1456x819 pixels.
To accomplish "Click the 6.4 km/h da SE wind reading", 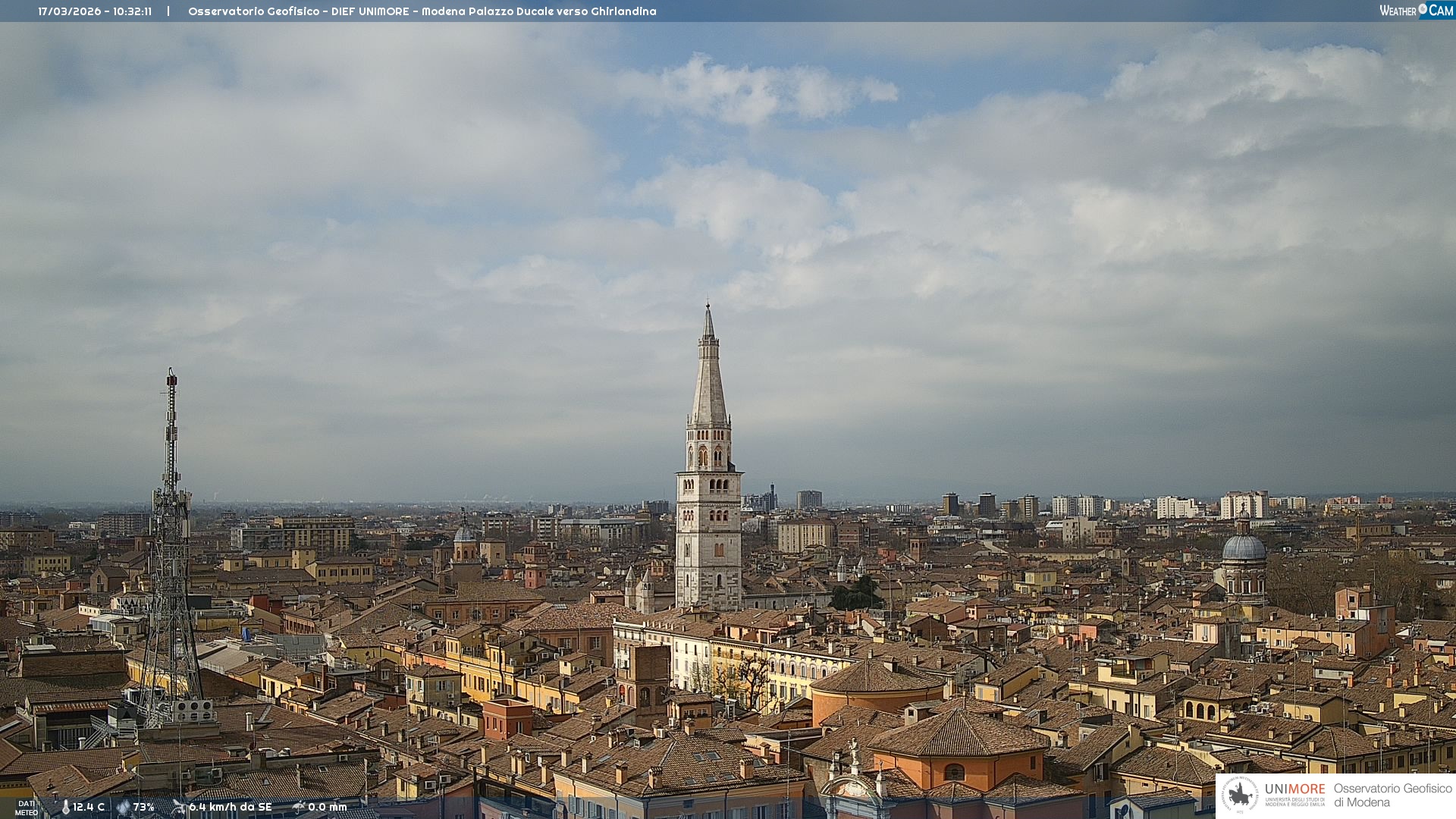I will tap(230, 807).
